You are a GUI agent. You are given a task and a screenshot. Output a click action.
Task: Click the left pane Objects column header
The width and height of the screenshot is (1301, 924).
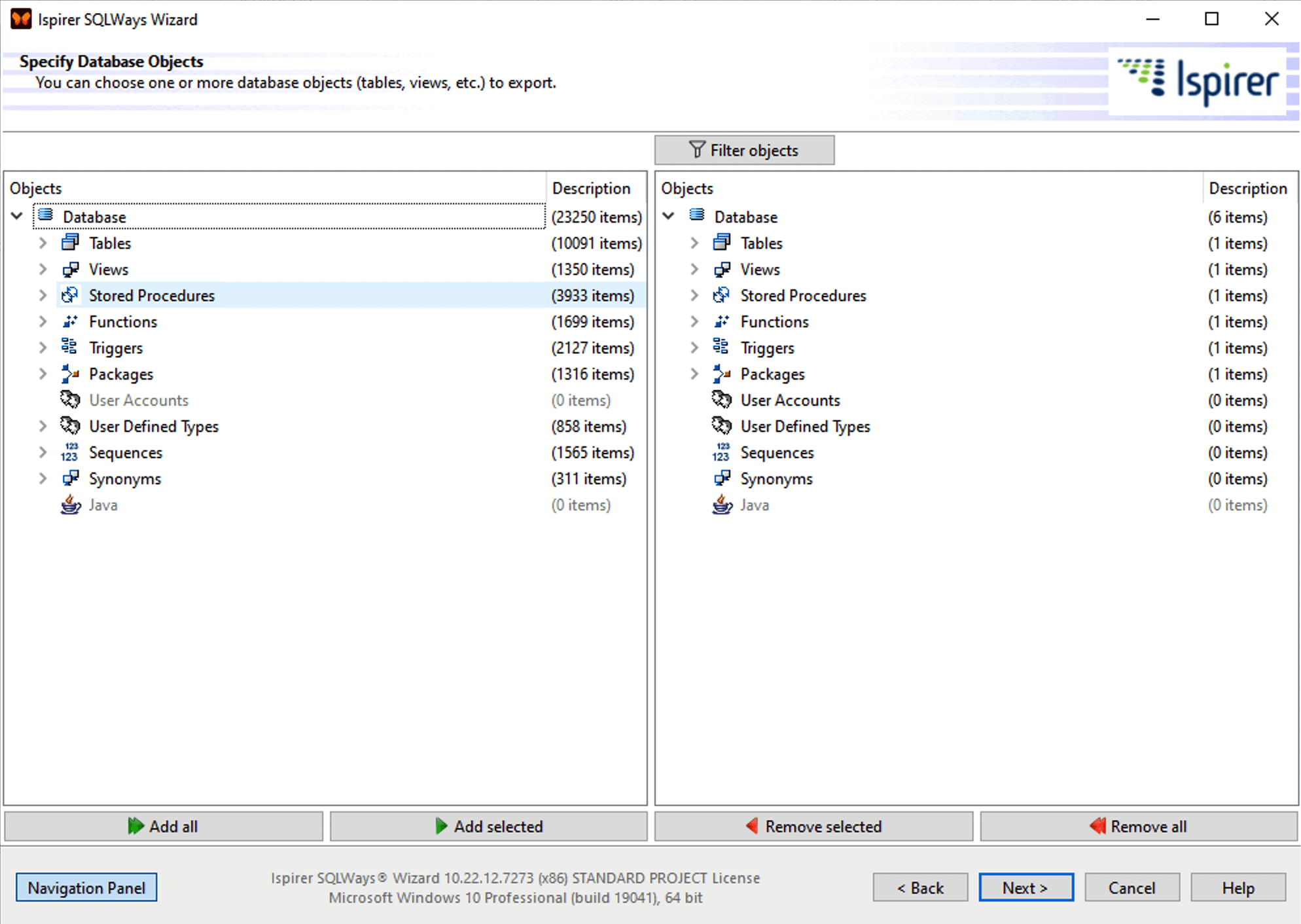[276, 188]
